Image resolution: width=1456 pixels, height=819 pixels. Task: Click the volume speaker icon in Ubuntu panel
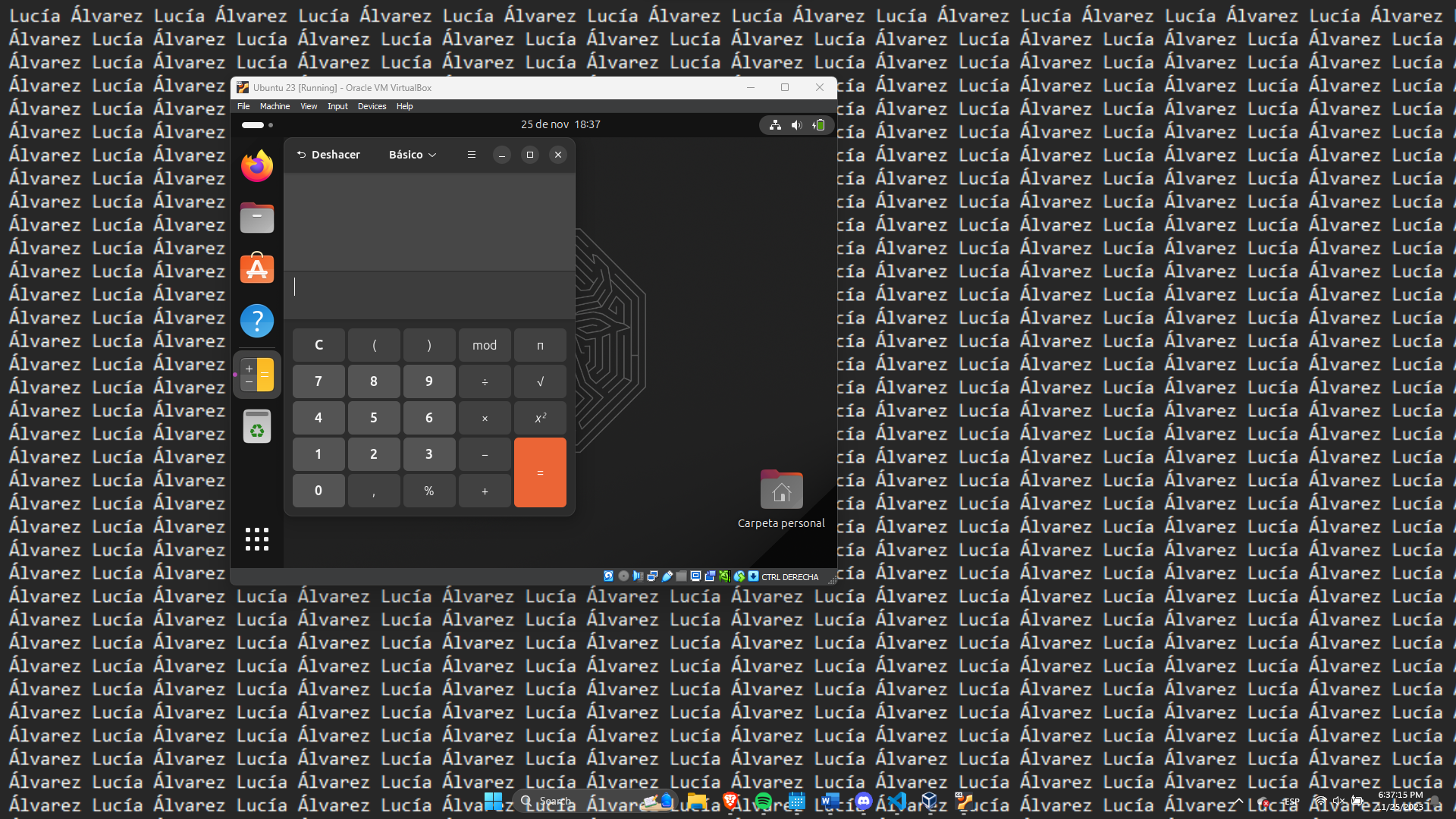(x=796, y=125)
